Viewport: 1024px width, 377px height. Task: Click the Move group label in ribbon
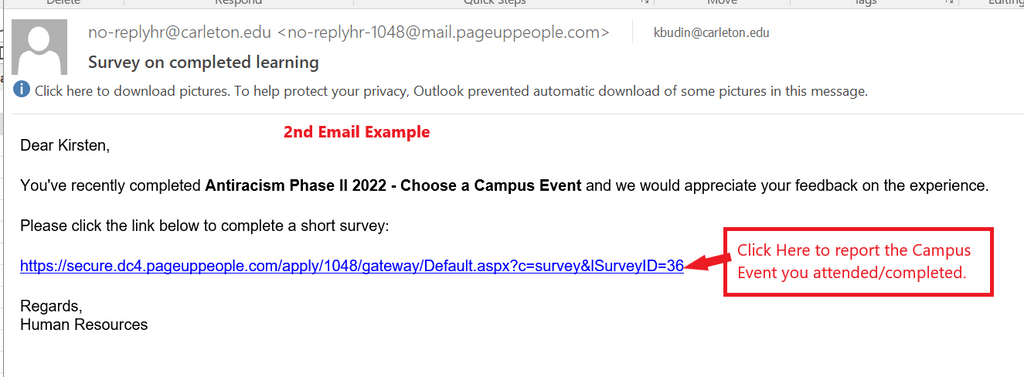722,3
